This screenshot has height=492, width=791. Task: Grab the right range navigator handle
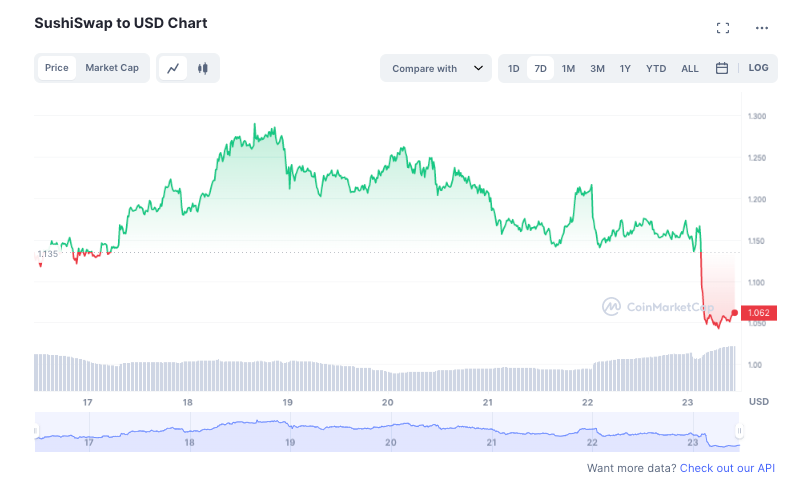(x=739, y=431)
